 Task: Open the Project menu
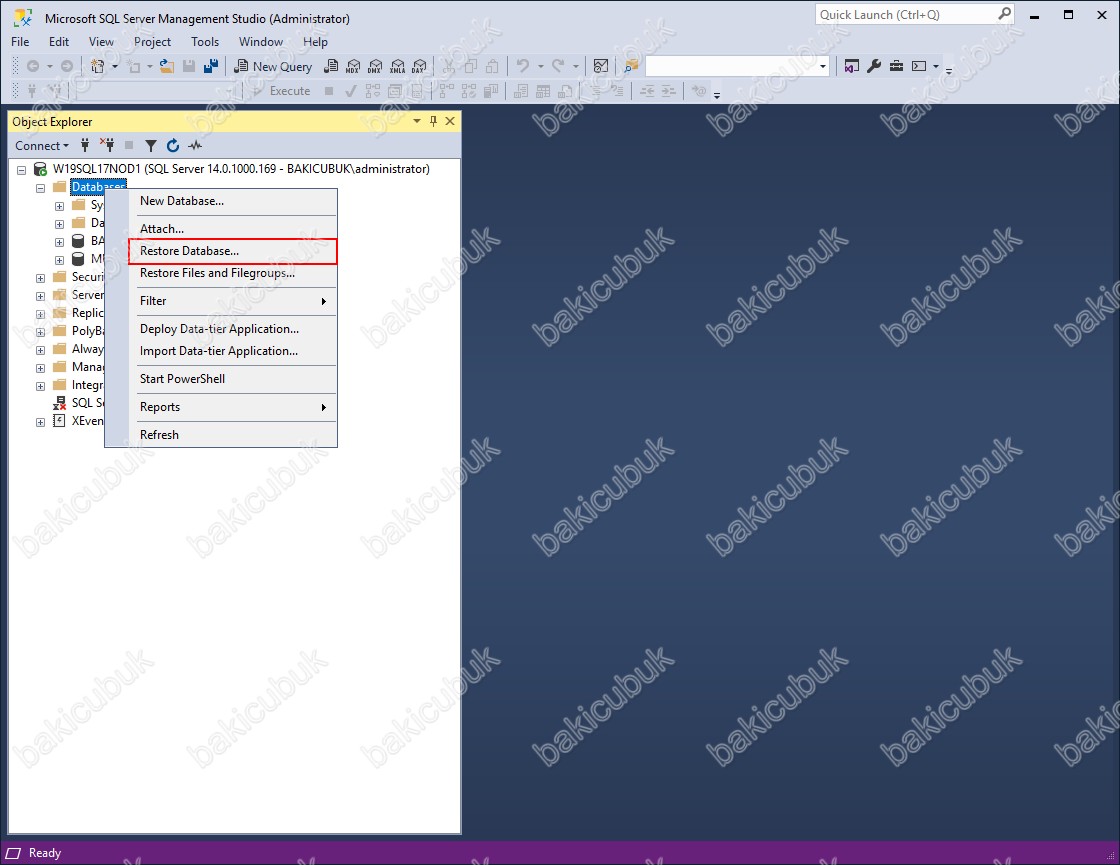click(x=152, y=41)
